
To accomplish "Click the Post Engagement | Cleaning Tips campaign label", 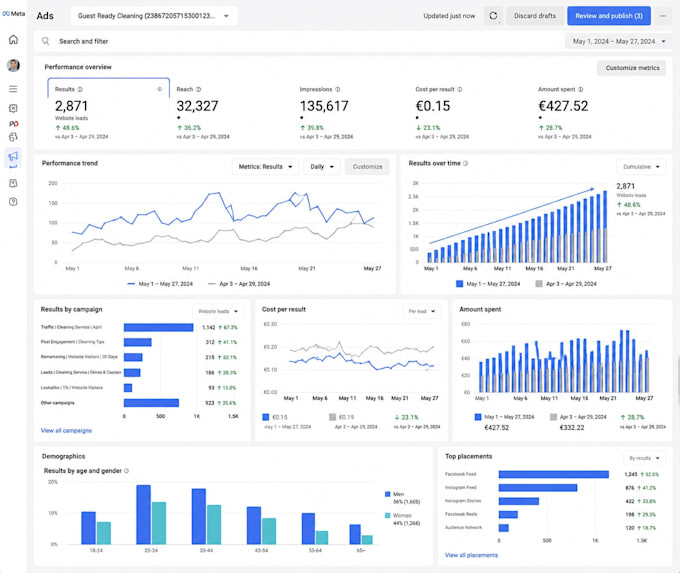I will [x=72, y=342].
